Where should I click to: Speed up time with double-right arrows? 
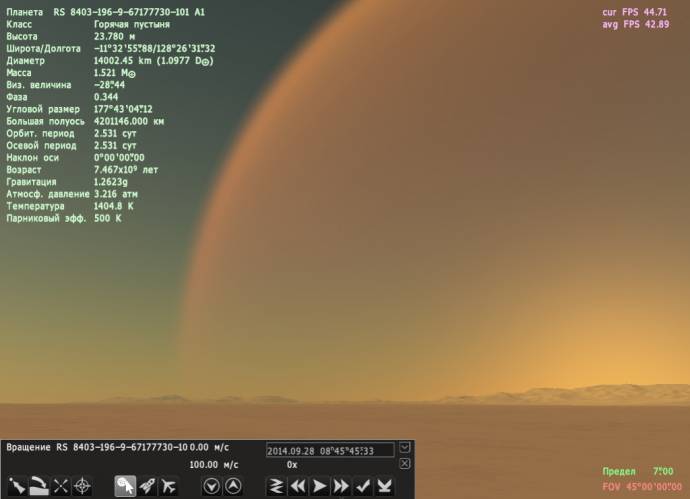341,486
